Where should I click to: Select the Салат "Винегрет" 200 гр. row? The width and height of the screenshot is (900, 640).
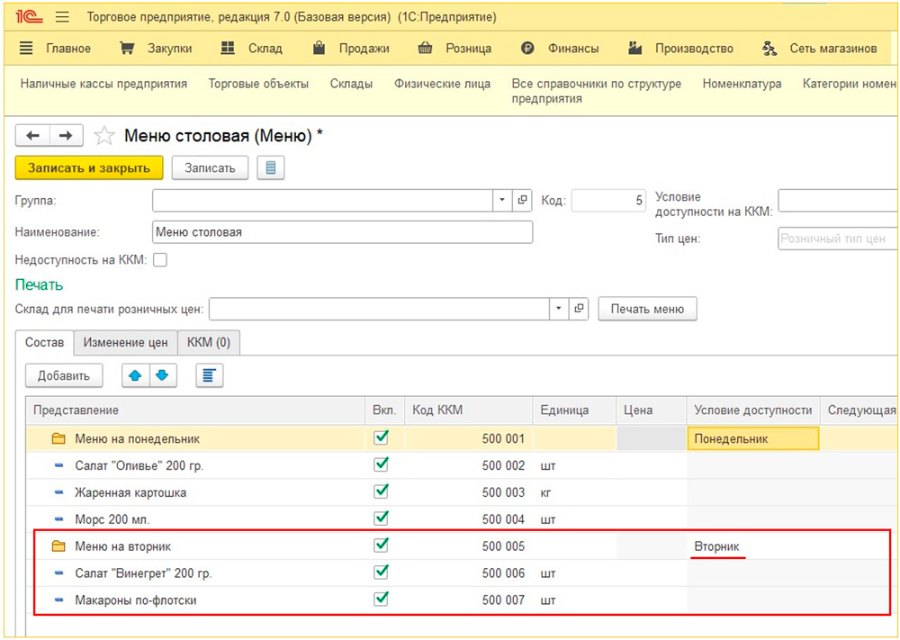click(461, 573)
